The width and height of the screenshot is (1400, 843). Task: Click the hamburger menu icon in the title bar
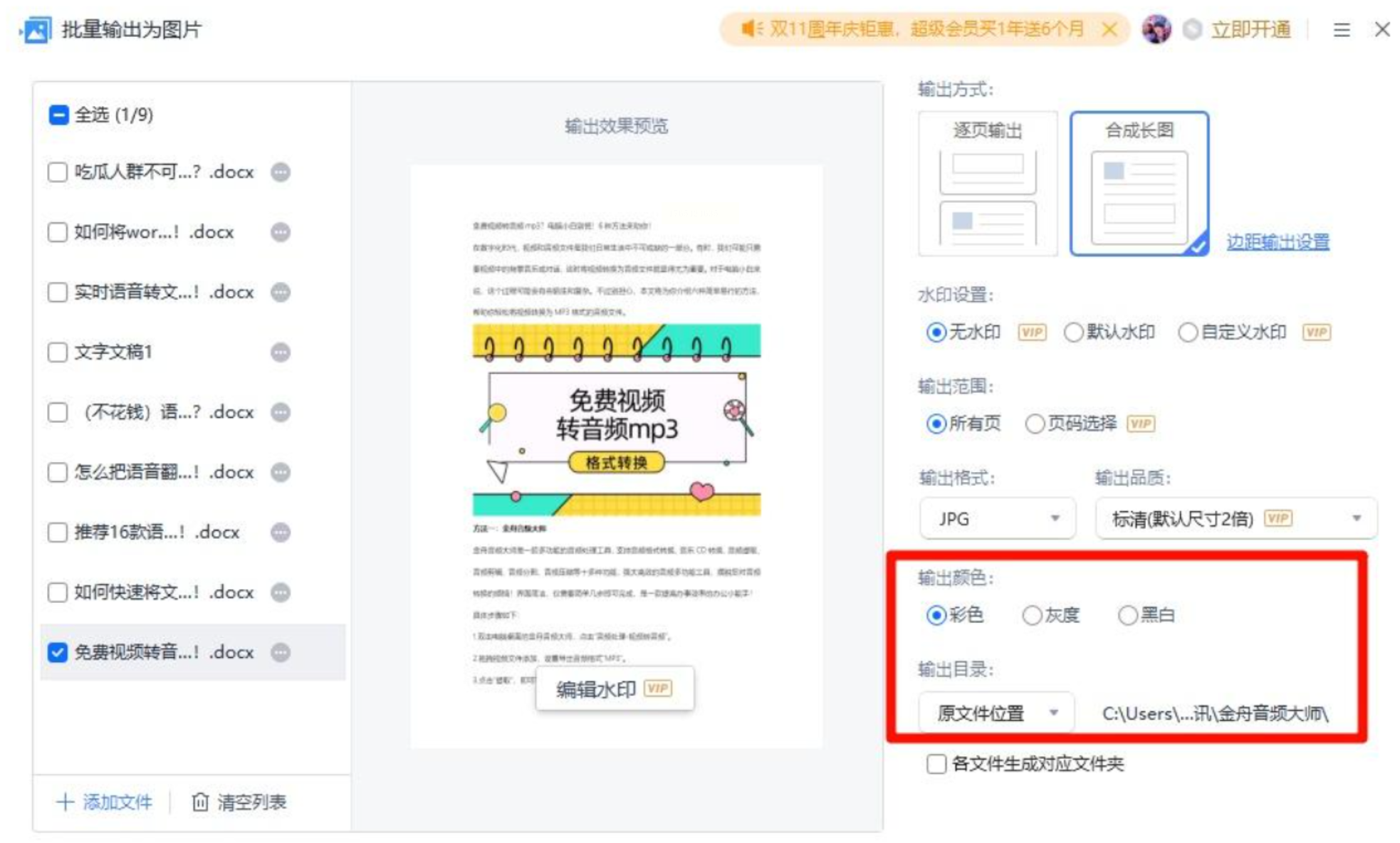(x=1342, y=30)
